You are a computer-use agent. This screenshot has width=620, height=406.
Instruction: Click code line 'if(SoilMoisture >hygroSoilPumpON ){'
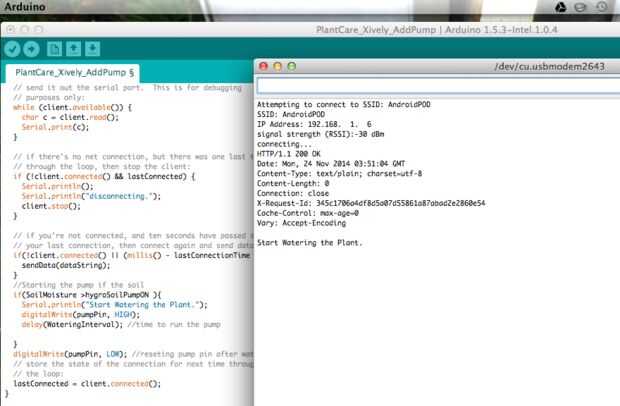pos(87,295)
